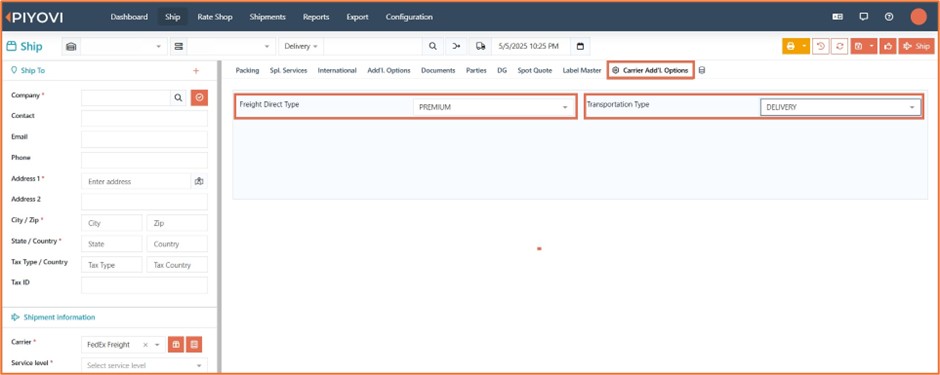Screen dimensions: 940x375
Task: Click the address lookup map icon
Action: (x=199, y=181)
